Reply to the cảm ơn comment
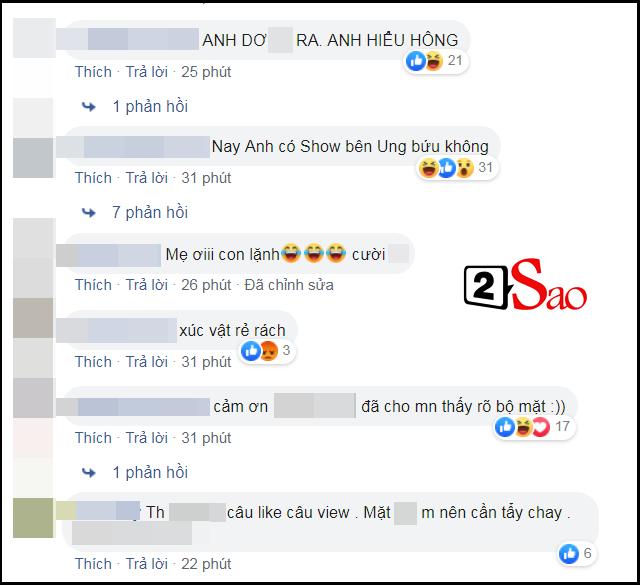The height and width of the screenshot is (585, 640). click(147, 438)
